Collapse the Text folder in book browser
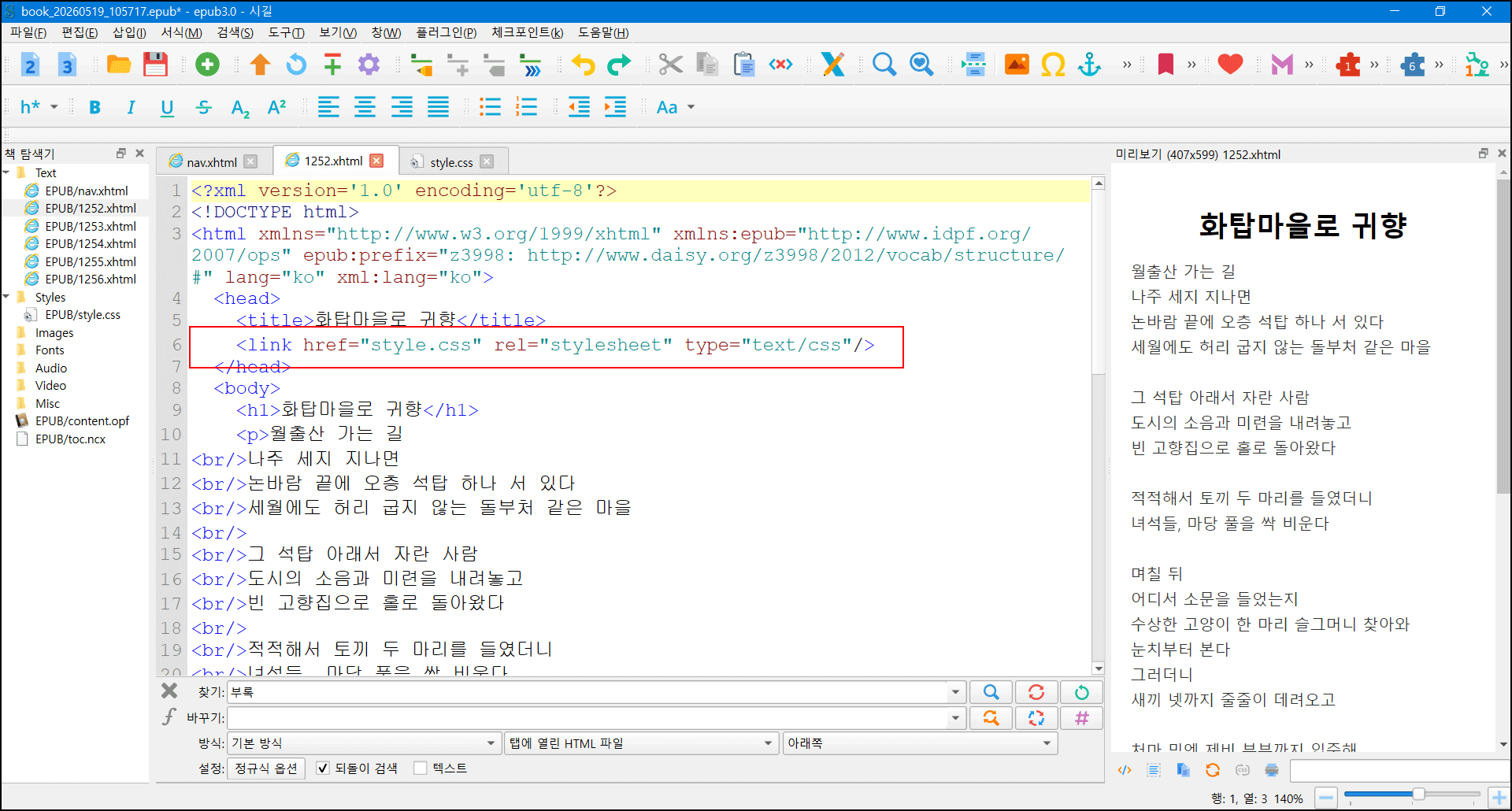 pyautogui.click(x=6, y=172)
